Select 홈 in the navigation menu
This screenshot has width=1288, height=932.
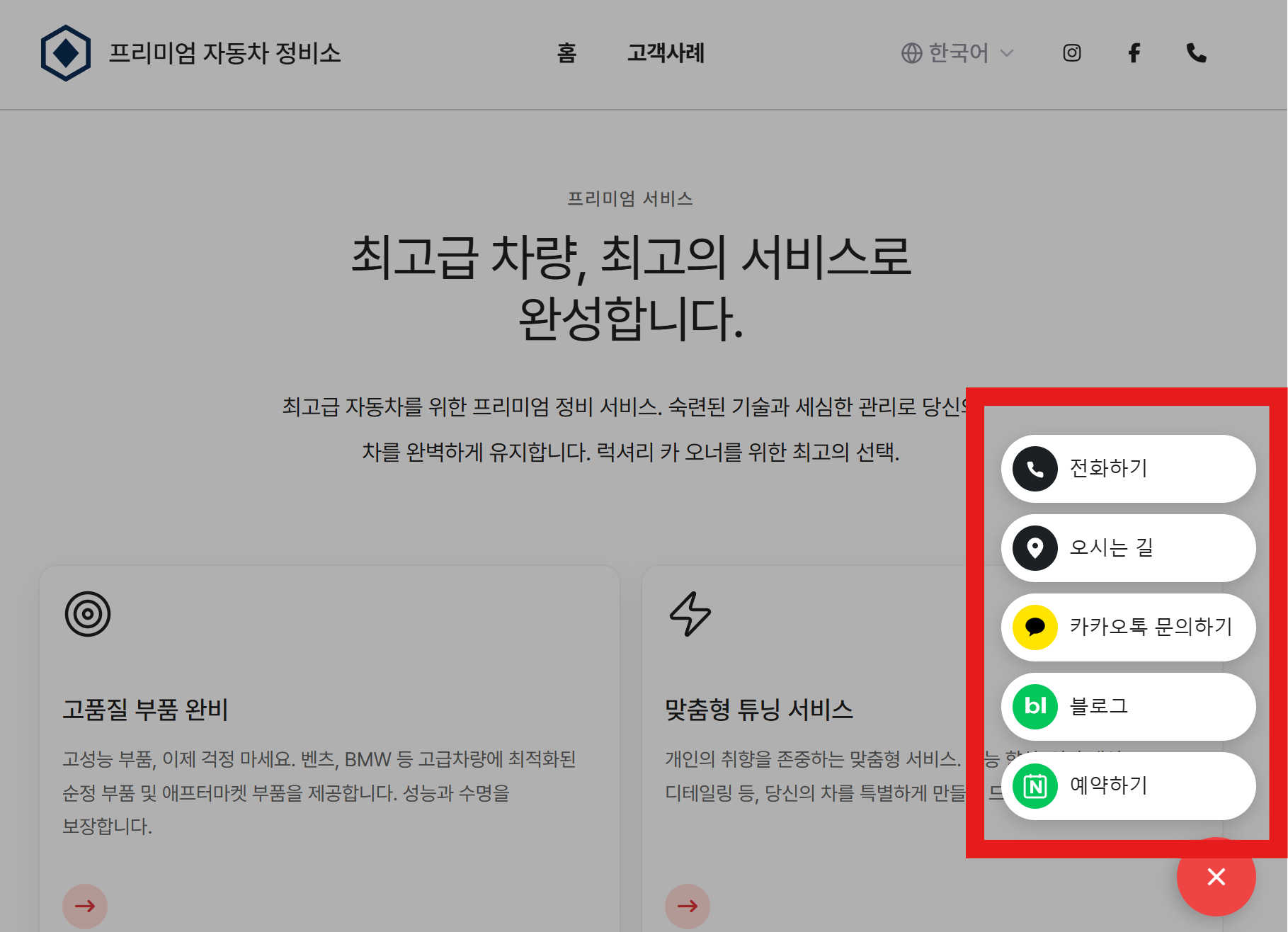point(567,53)
